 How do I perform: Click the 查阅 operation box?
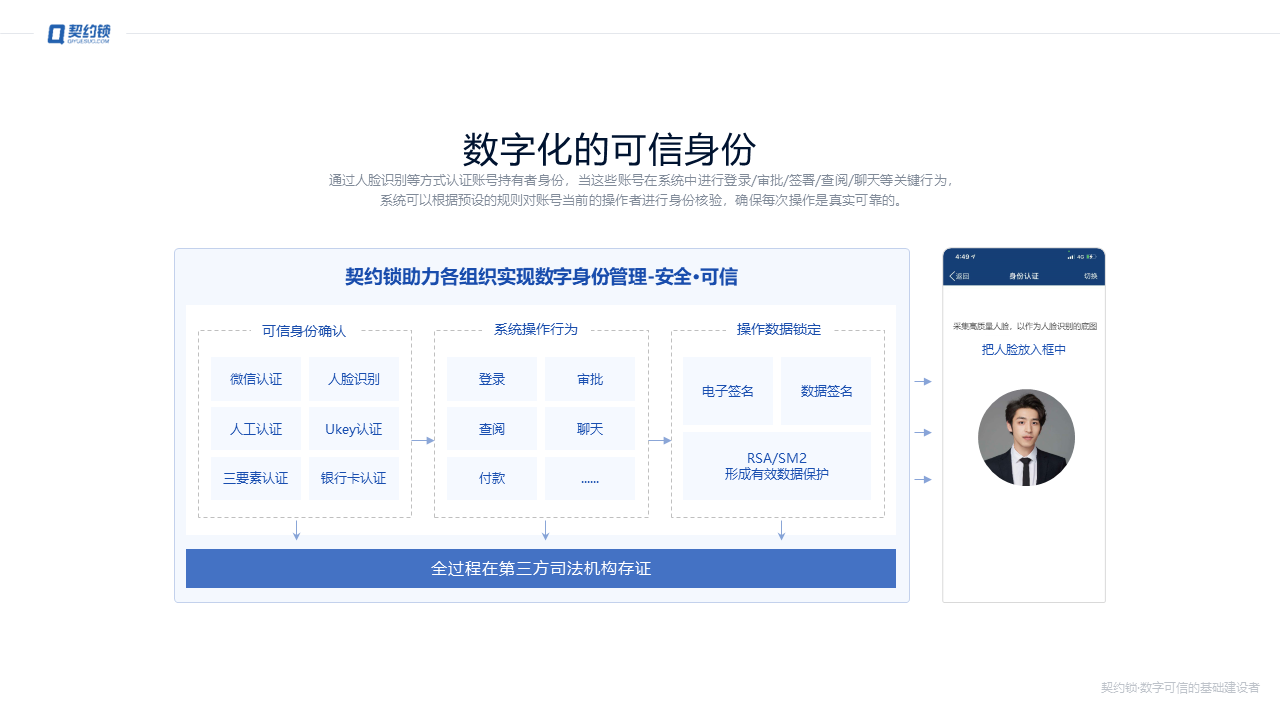pyautogui.click(x=492, y=429)
